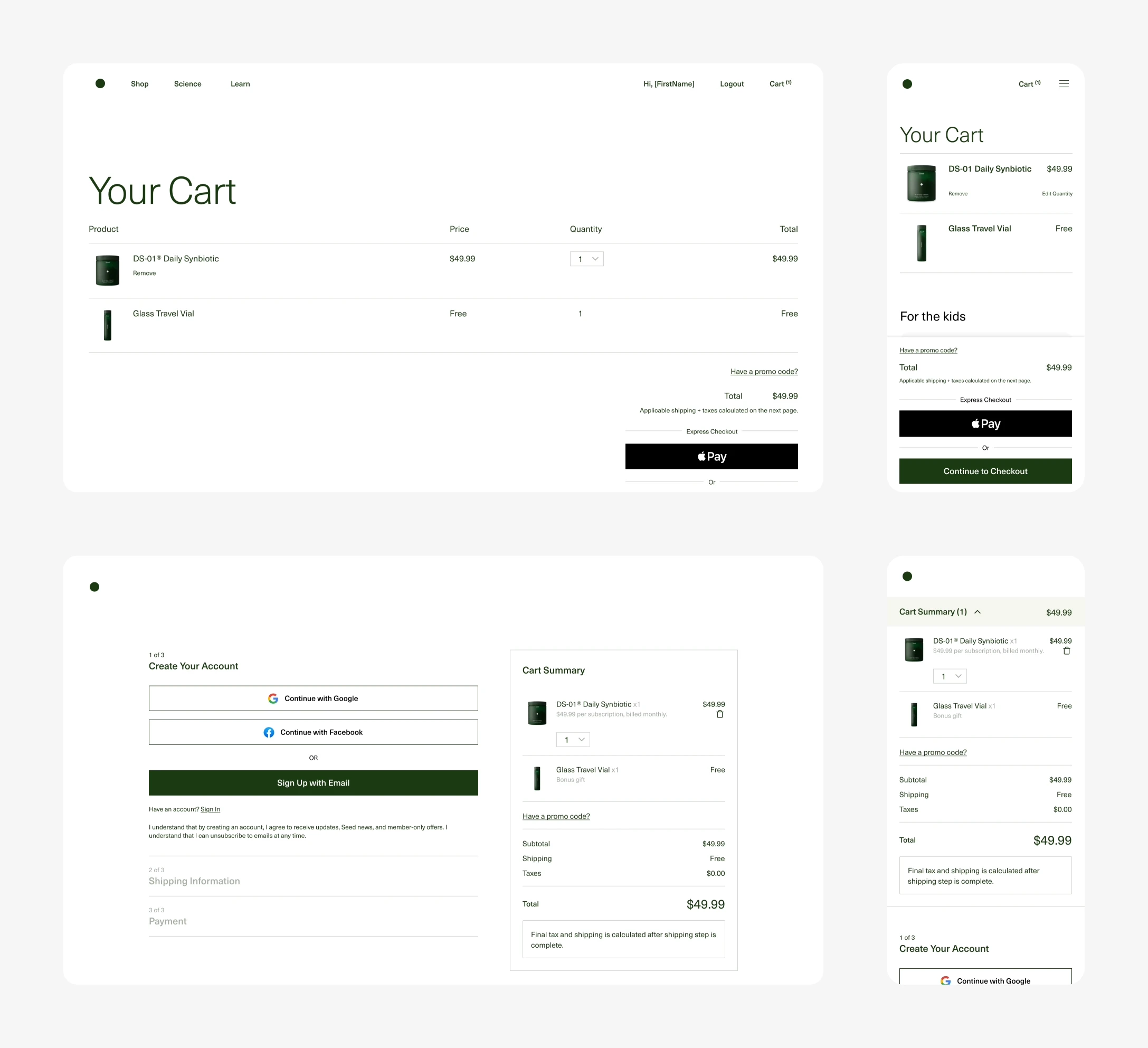Go to the Science nav item
The image size is (1148, 1048).
point(187,84)
